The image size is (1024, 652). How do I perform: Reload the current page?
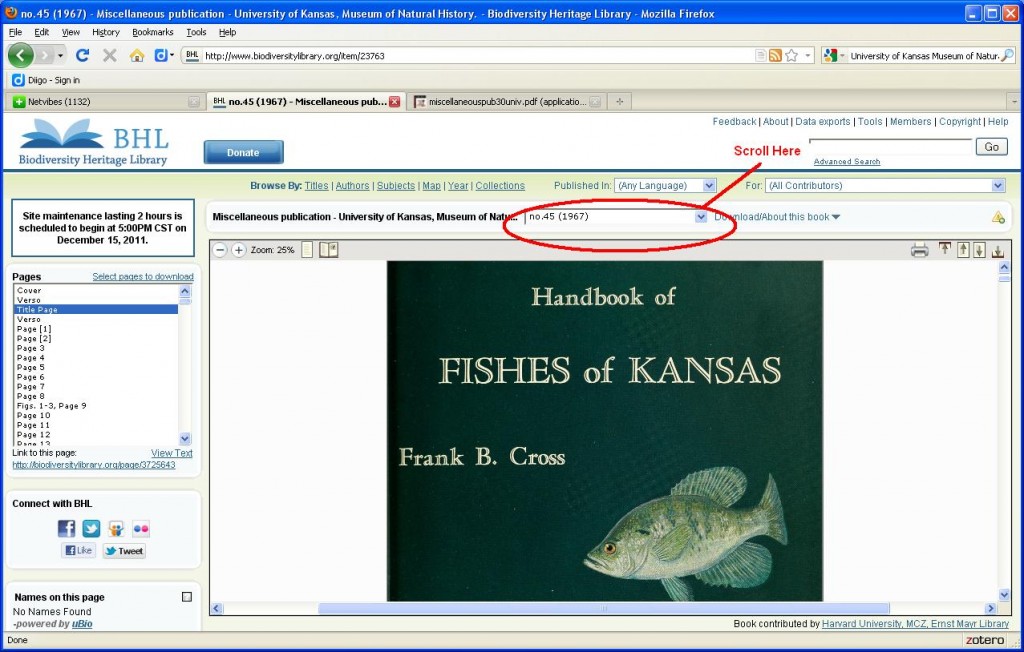(82, 56)
